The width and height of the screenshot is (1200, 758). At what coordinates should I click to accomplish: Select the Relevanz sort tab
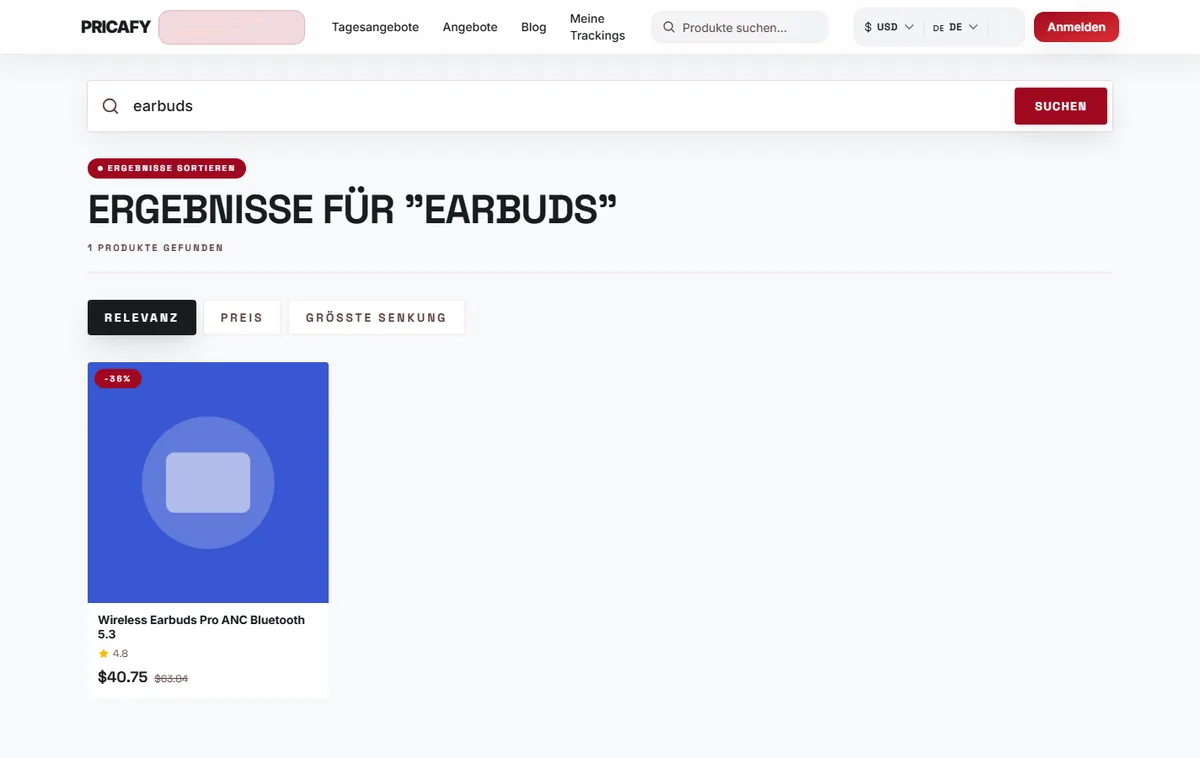[142, 317]
